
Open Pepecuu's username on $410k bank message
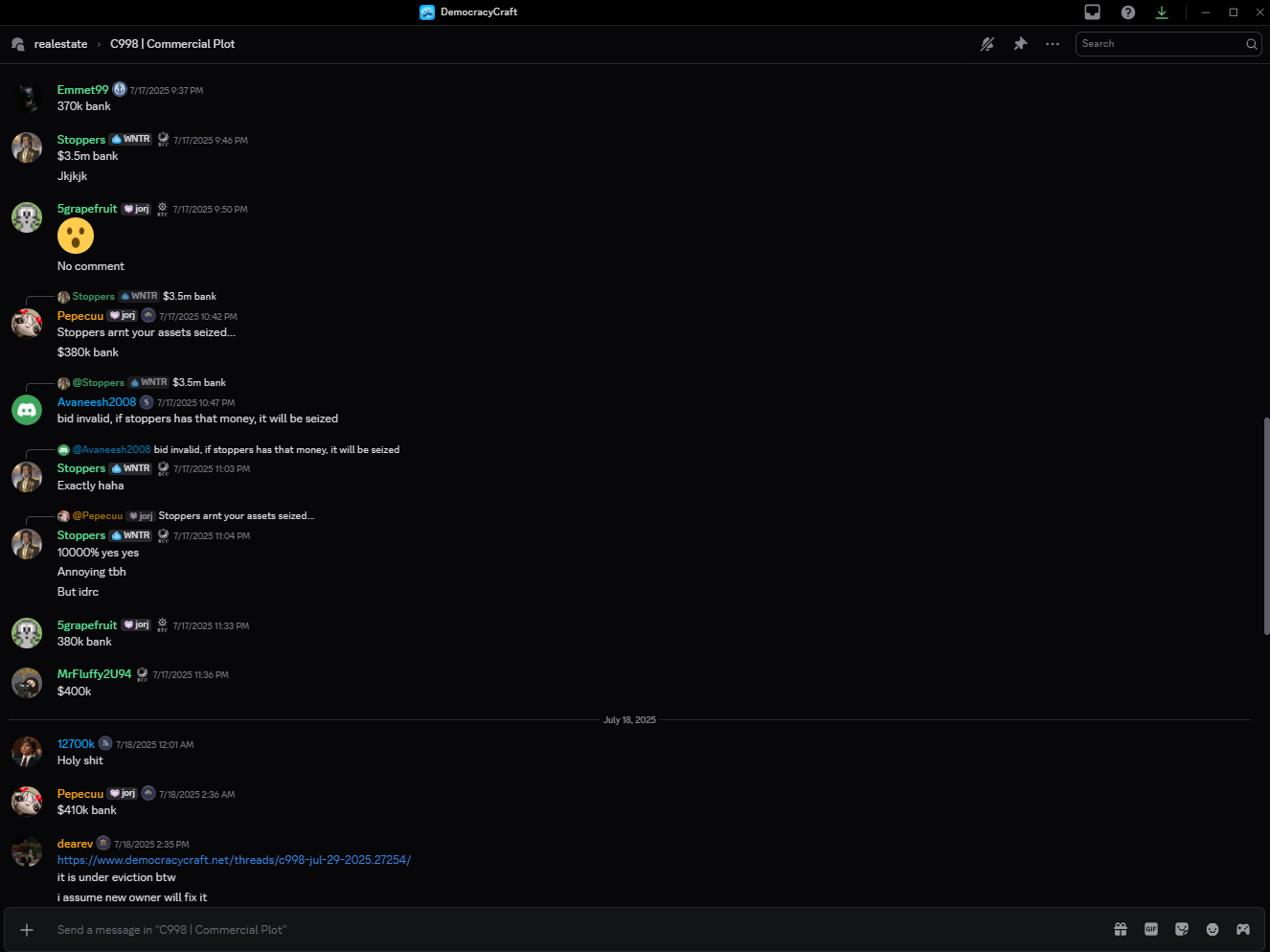coord(80,794)
